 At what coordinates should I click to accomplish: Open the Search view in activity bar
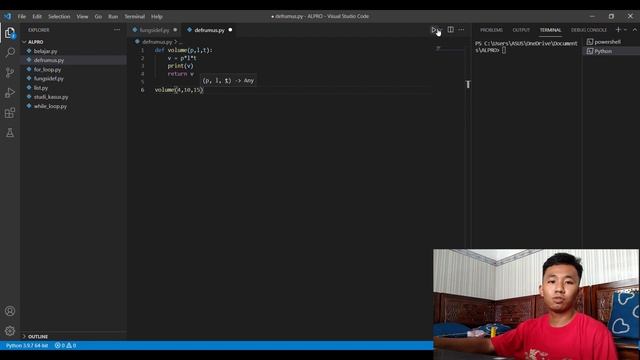[x=10, y=52]
